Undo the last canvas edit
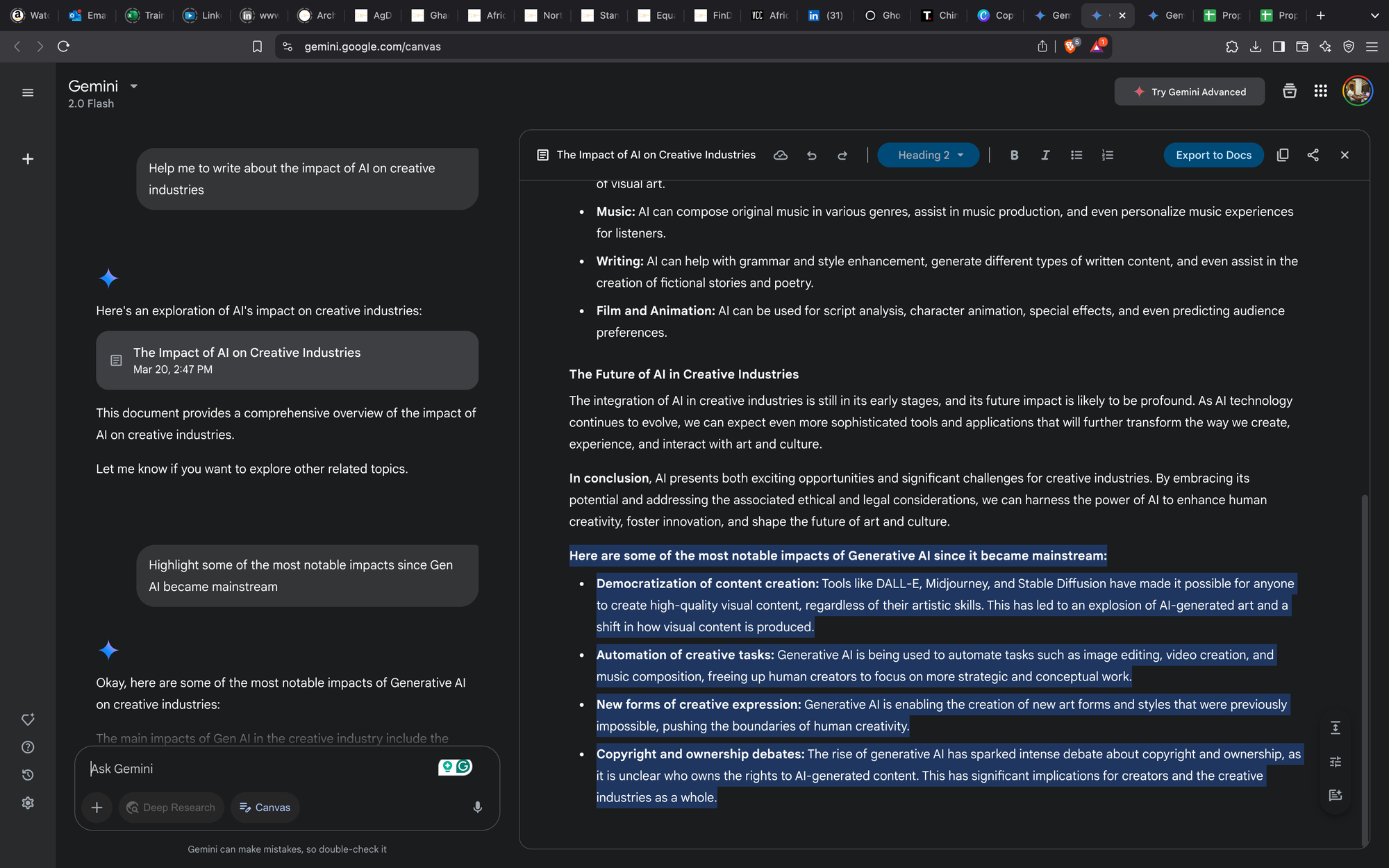 811,155
